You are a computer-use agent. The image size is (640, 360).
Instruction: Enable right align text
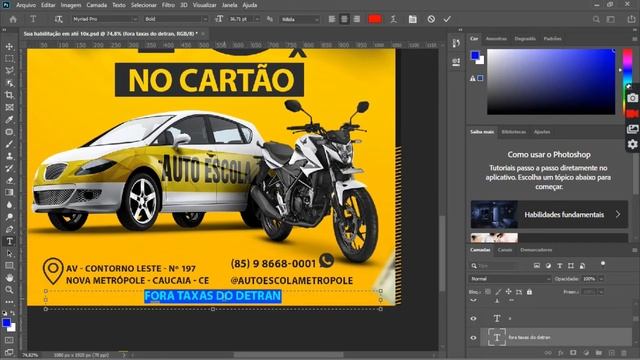pyautogui.click(x=357, y=19)
